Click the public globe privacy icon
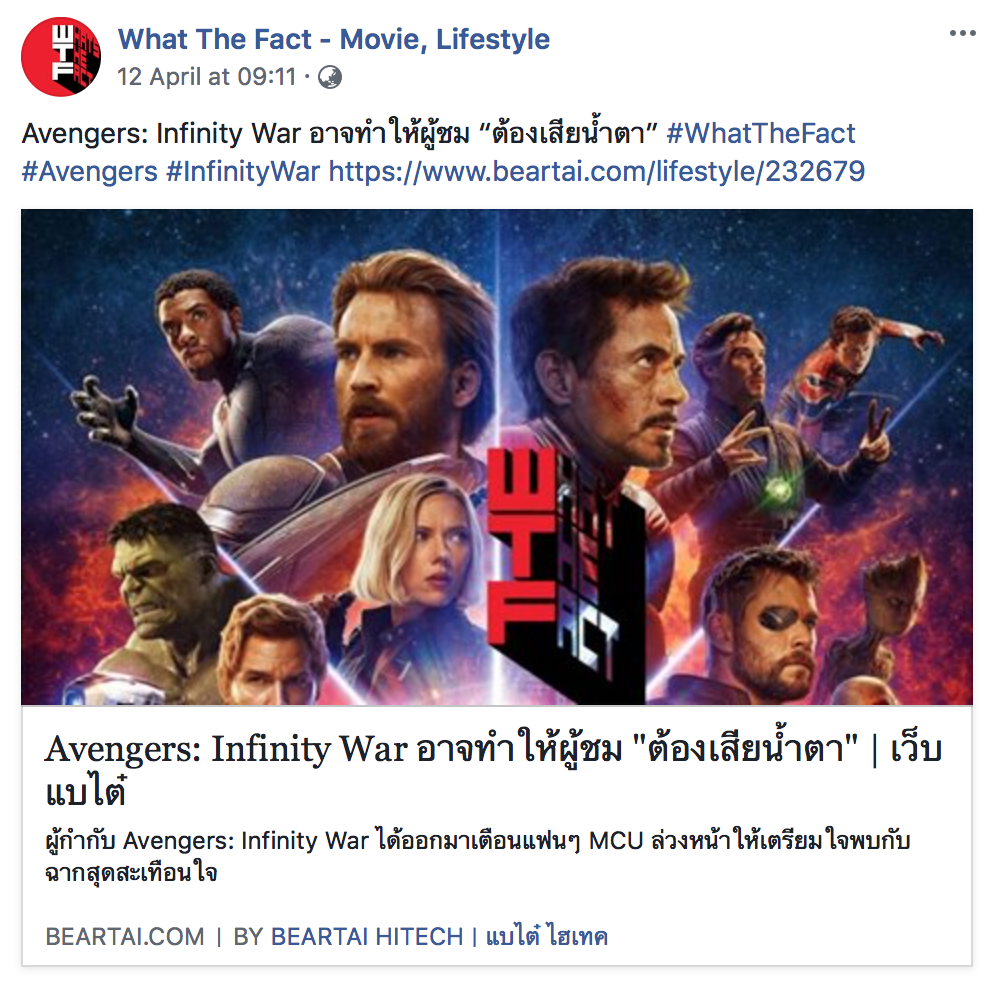This screenshot has height=984, width=994. (x=330, y=77)
